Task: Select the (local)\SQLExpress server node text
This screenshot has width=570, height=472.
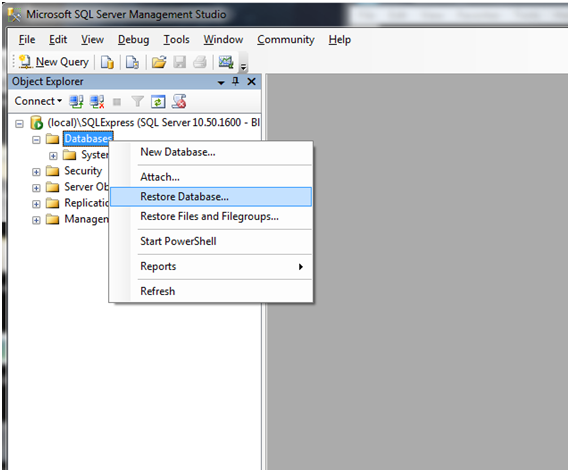Action: [154, 123]
